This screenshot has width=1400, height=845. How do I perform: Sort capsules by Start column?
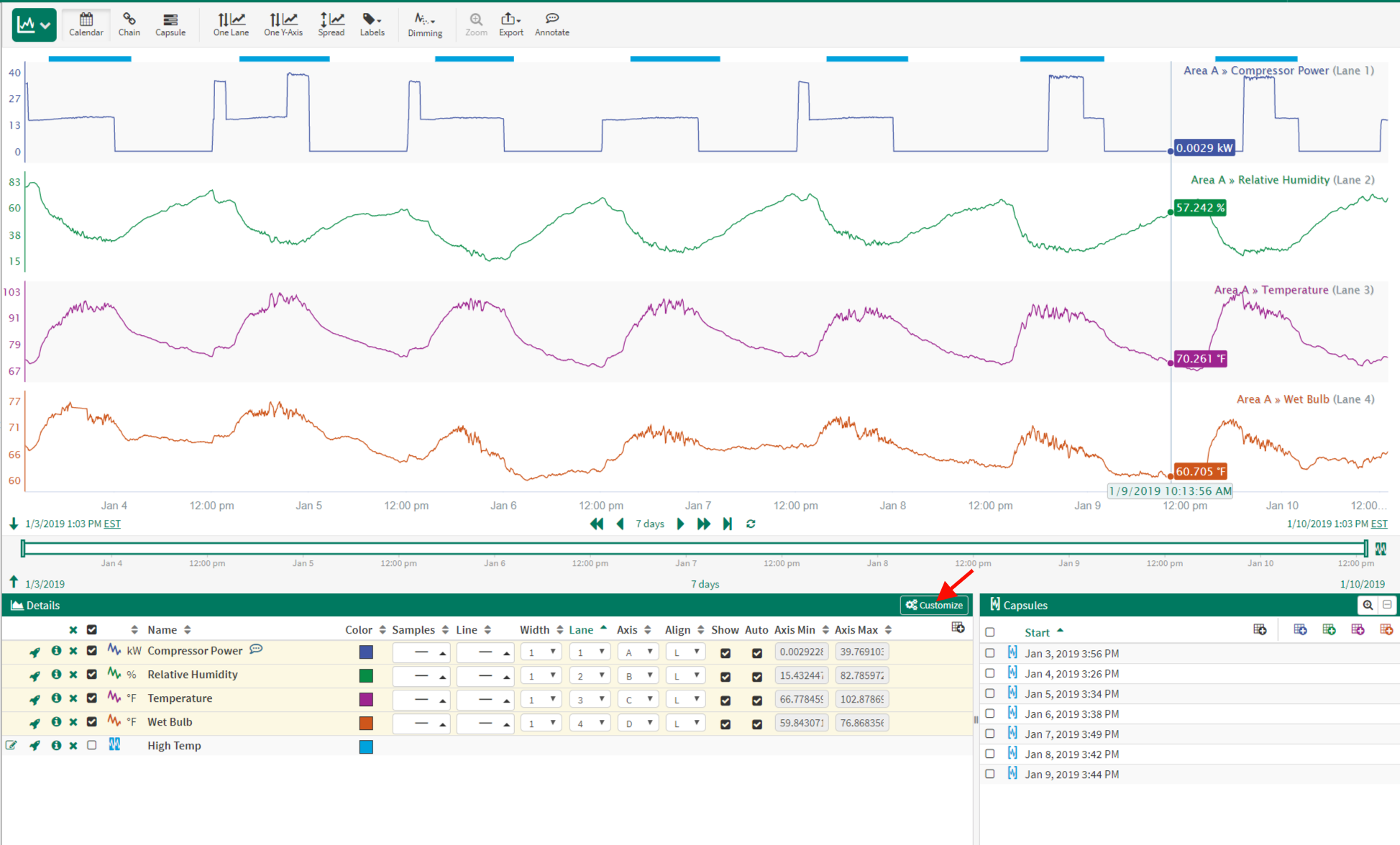(x=1037, y=632)
